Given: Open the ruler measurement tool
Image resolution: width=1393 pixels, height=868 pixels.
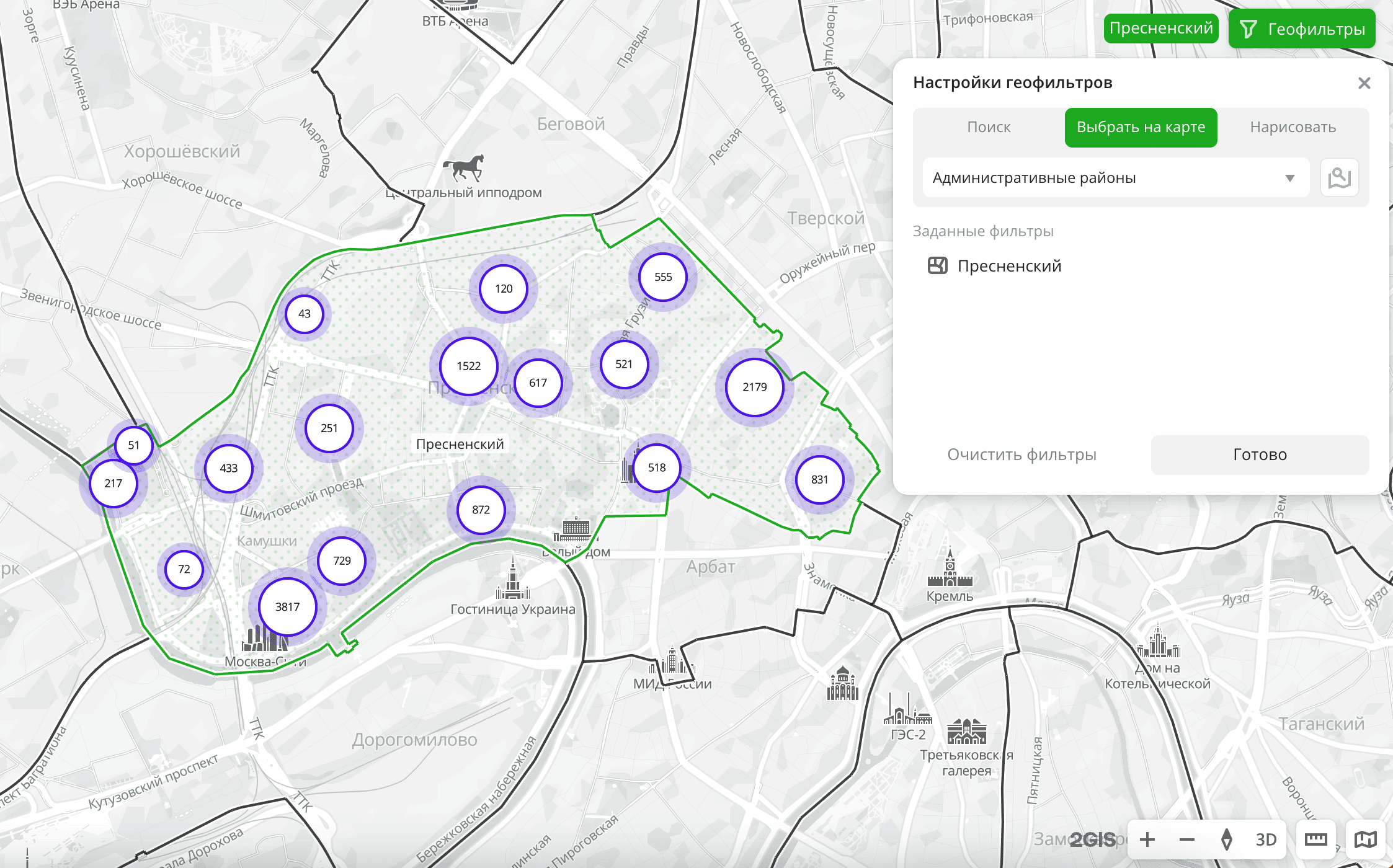Looking at the screenshot, I should point(1315,839).
